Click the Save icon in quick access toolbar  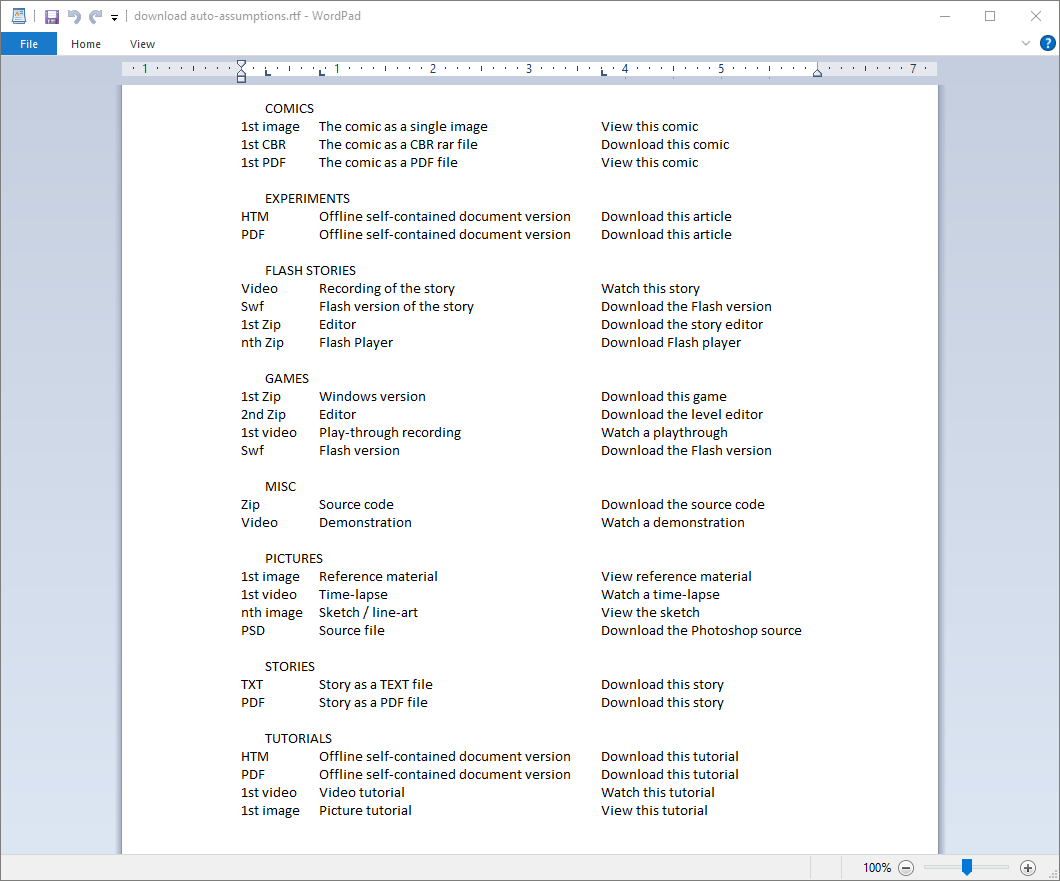(x=52, y=16)
